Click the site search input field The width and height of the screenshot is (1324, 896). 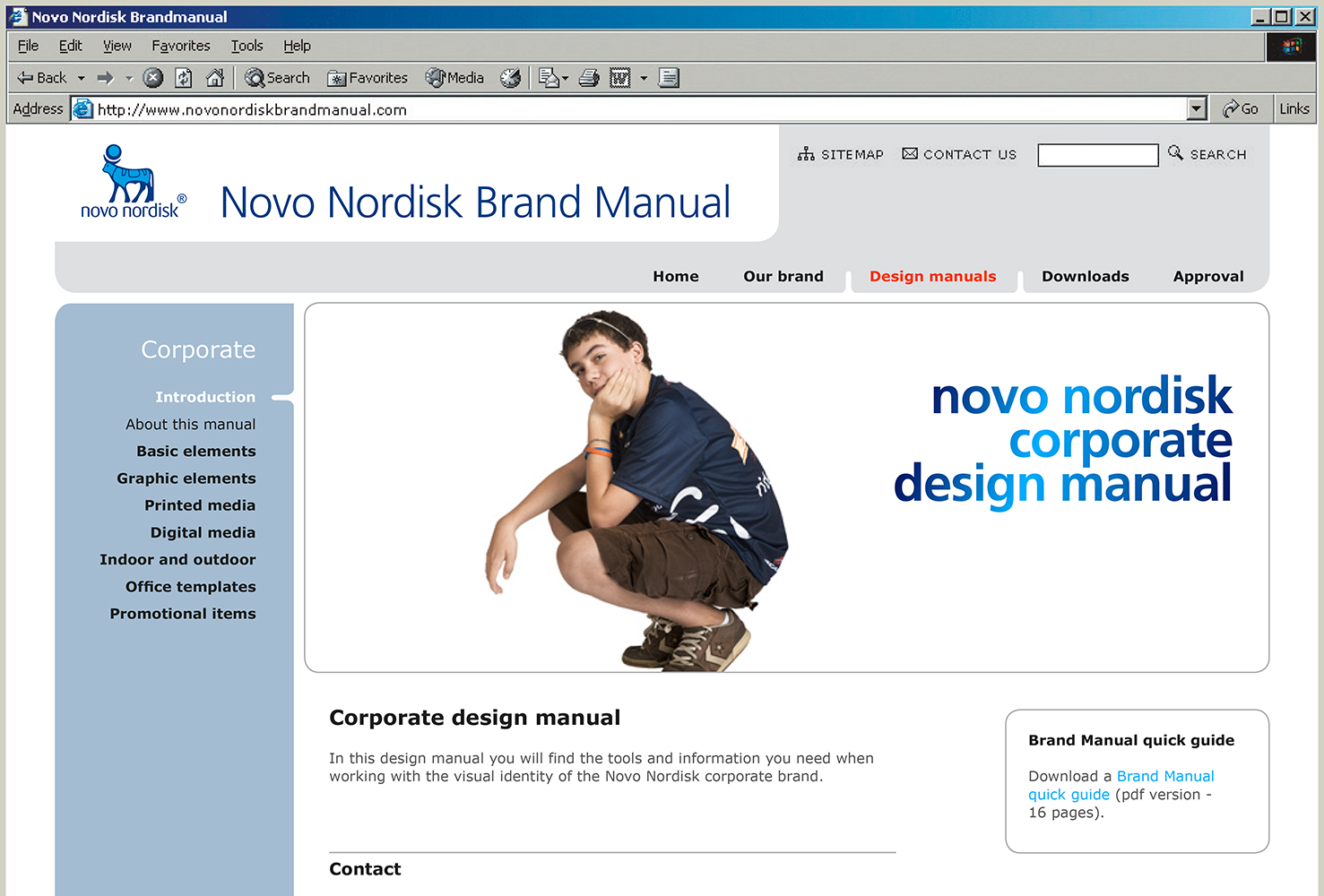pos(1097,155)
